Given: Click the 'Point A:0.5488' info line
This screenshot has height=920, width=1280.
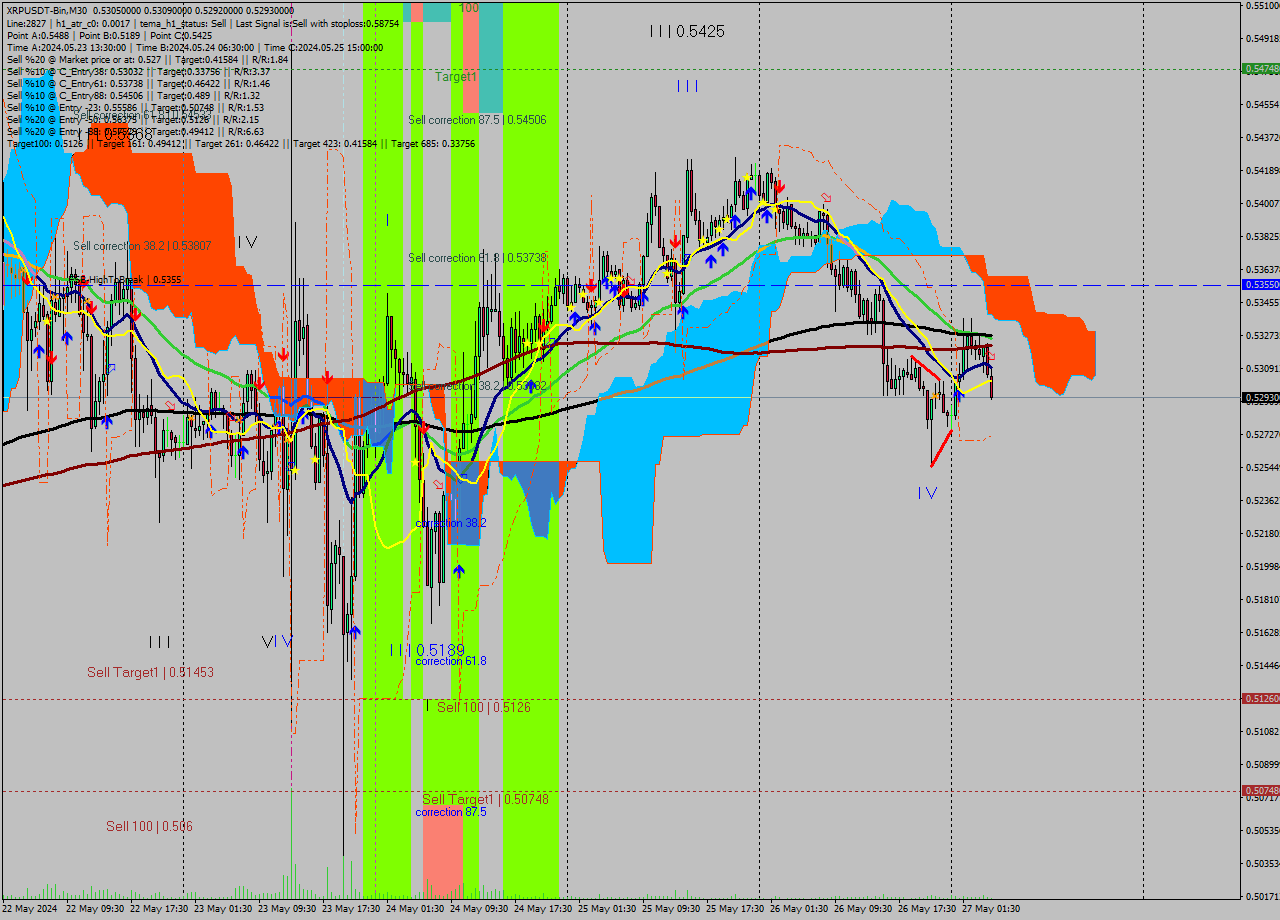Looking at the screenshot, I should (109, 35).
